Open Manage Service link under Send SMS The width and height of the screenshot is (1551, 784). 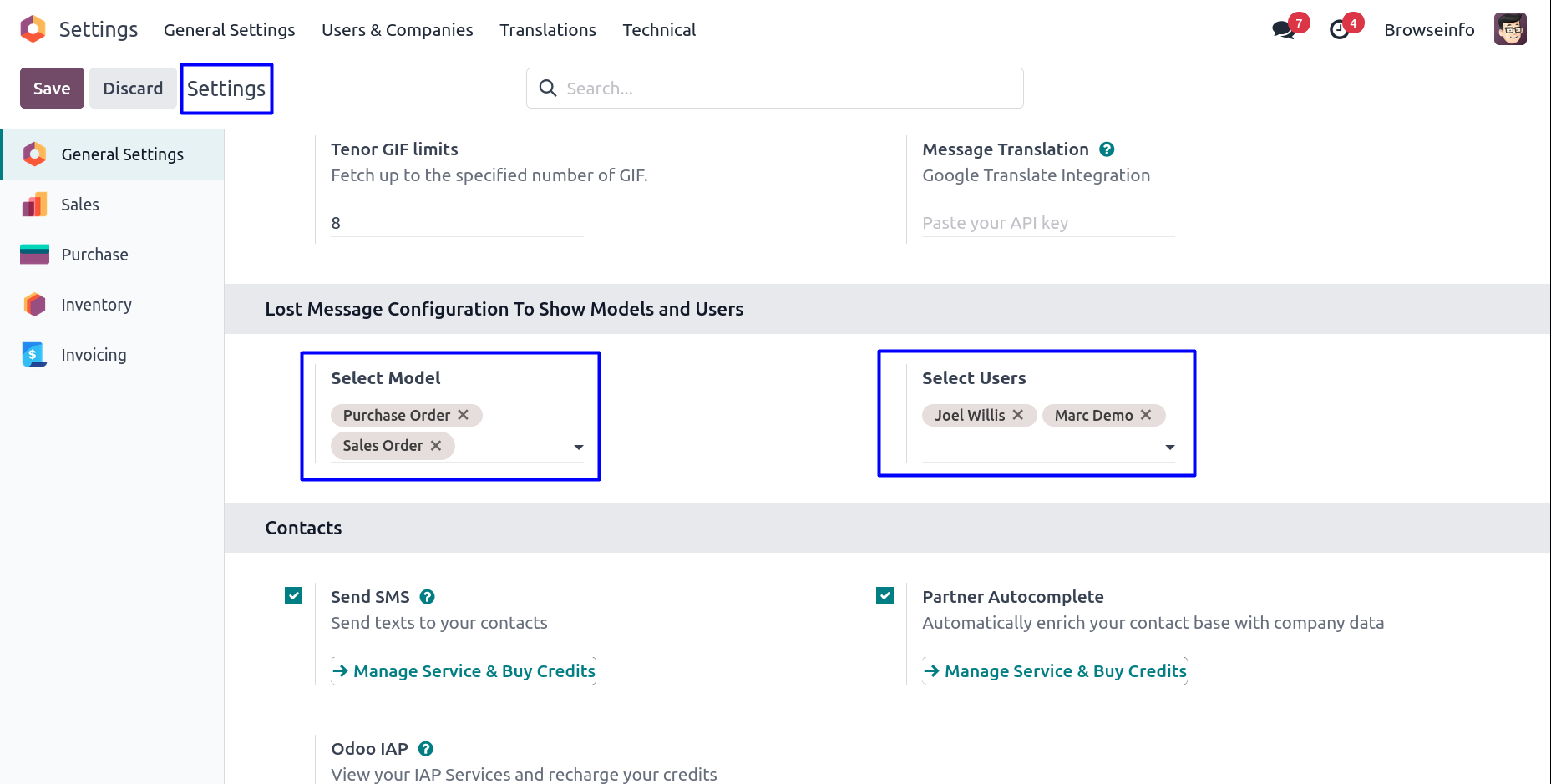[x=464, y=671]
